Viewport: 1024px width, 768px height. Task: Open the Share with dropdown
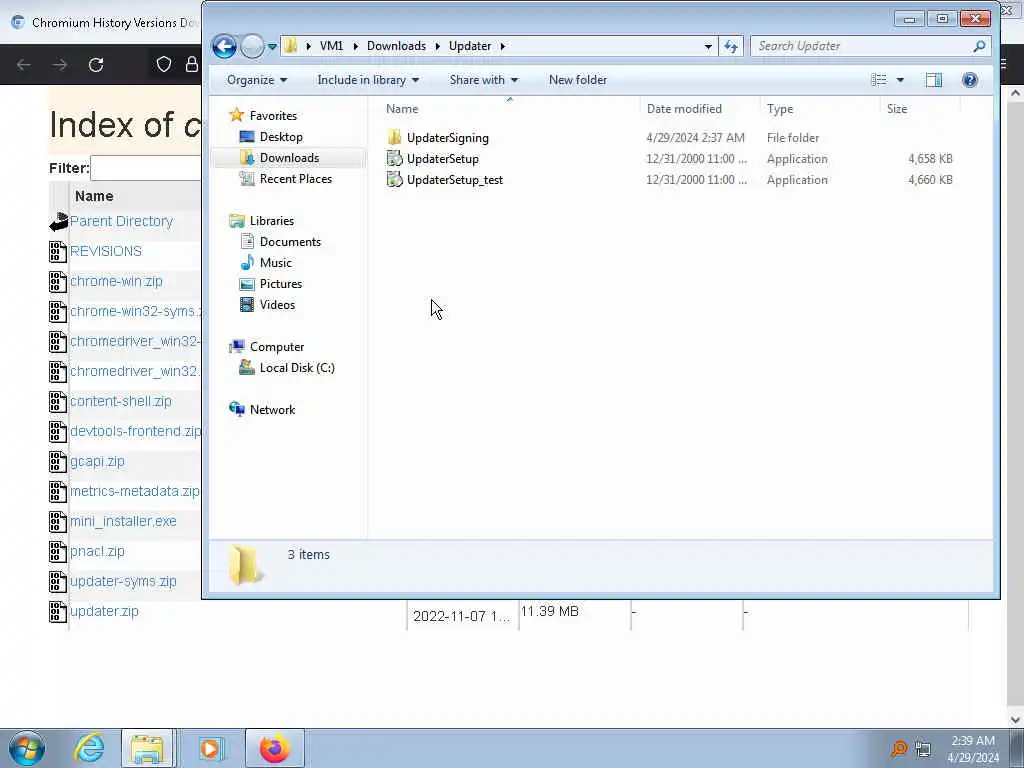click(483, 80)
